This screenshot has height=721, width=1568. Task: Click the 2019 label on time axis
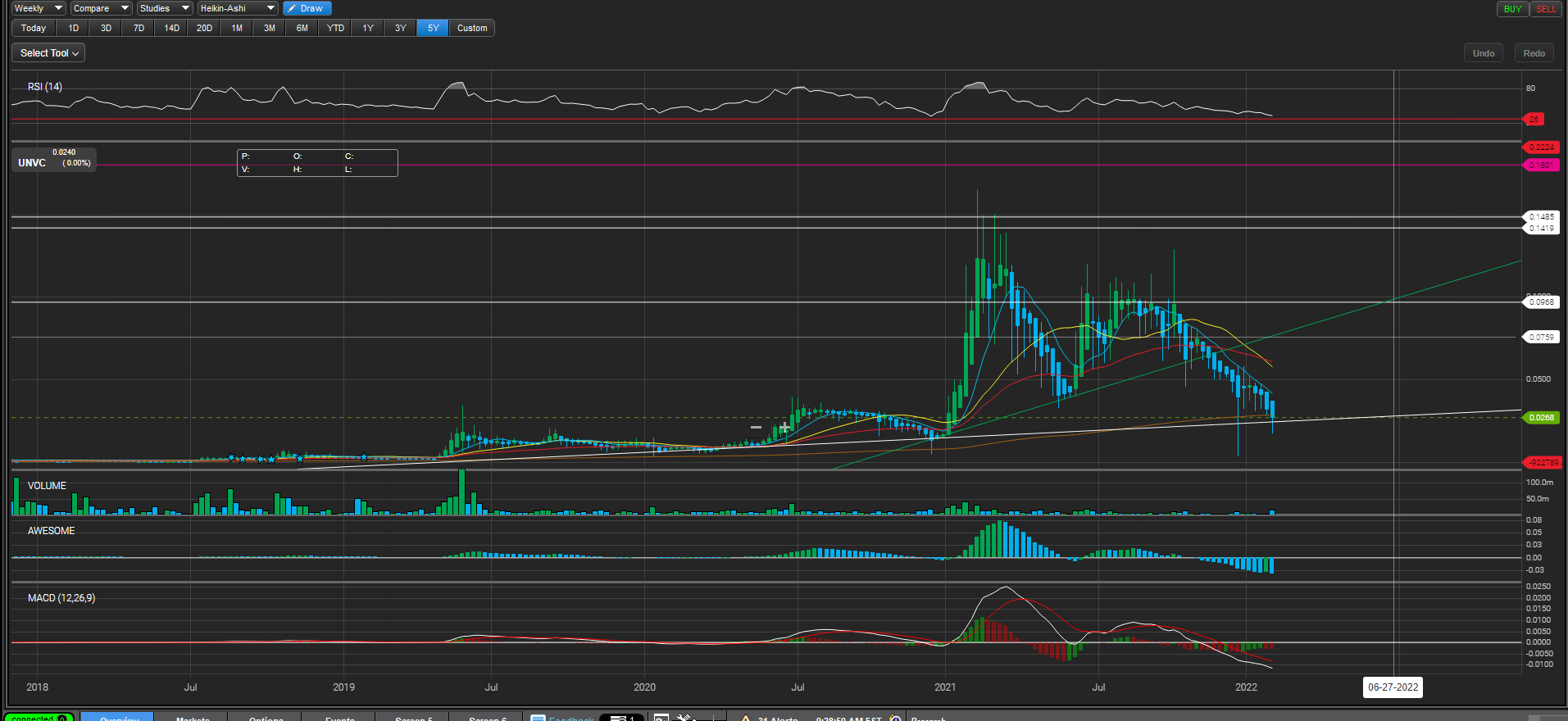(x=343, y=687)
